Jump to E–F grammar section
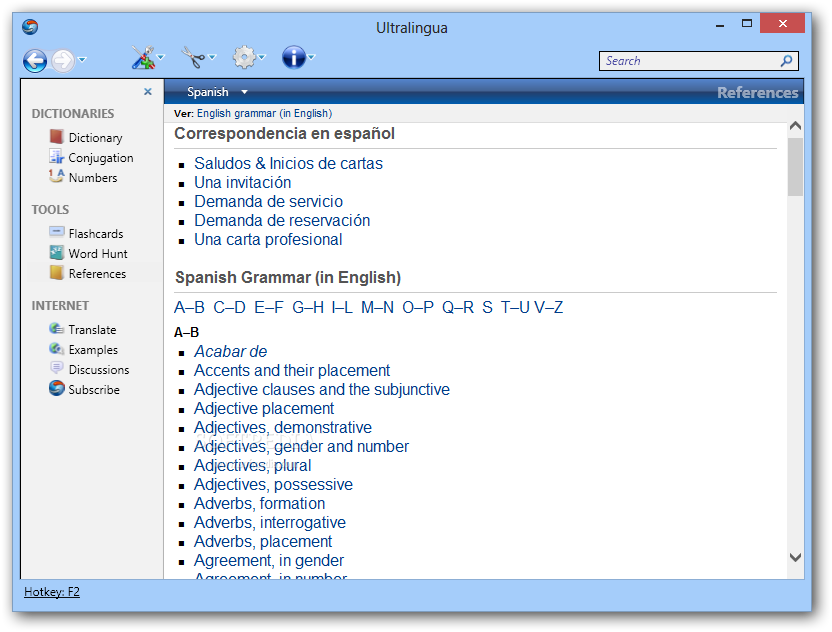Screen dimensions: 832x632 tap(268, 307)
